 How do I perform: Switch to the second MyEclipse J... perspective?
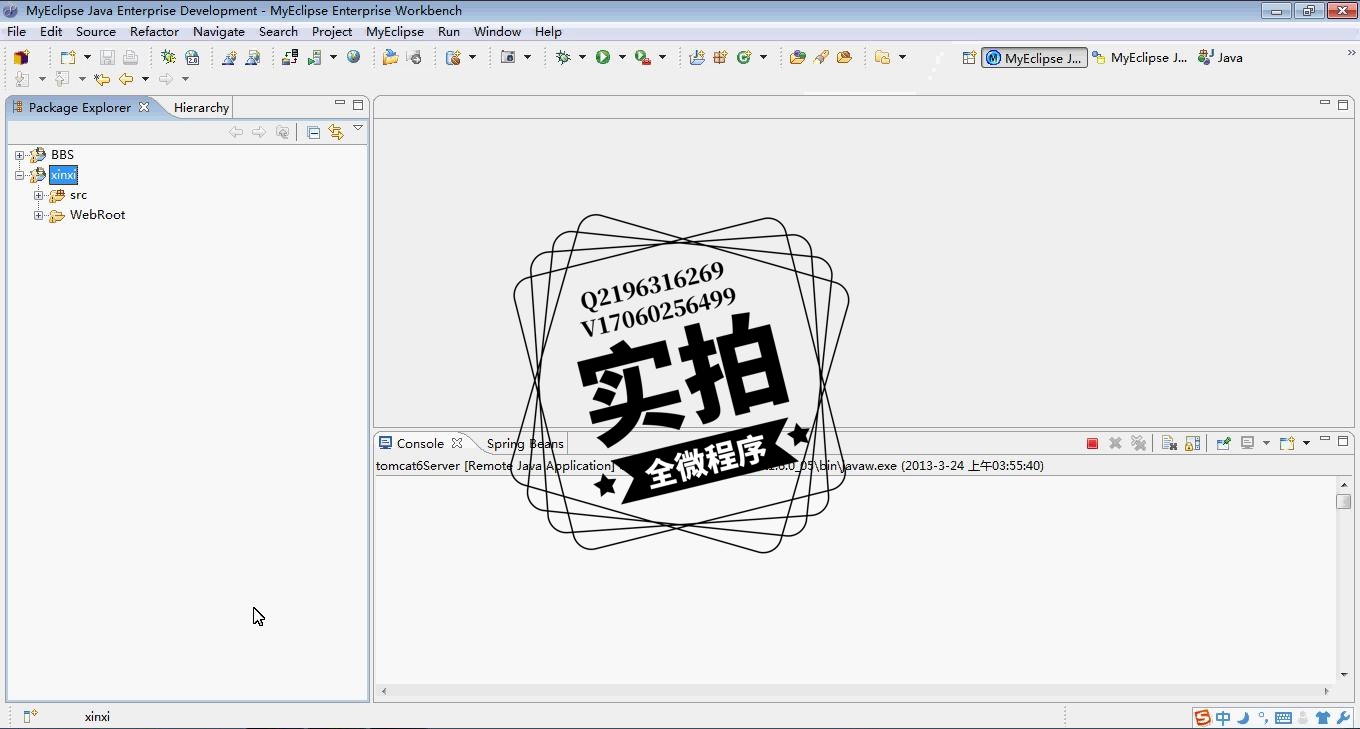coord(1139,58)
